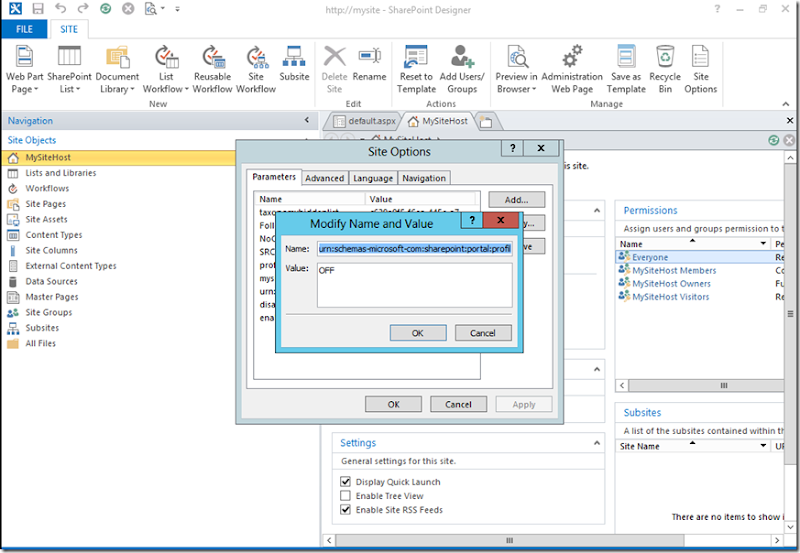Click the Value text field containing OFF
Viewport: 800px width, 553px height.
[414, 285]
